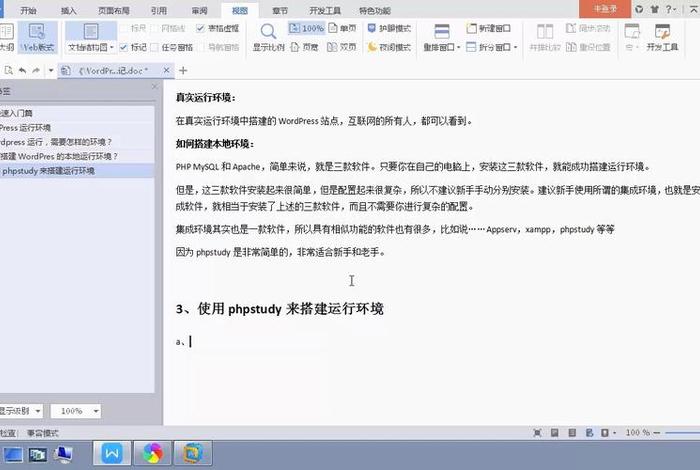Click 并排比较 side-by-side compare

[545, 37]
